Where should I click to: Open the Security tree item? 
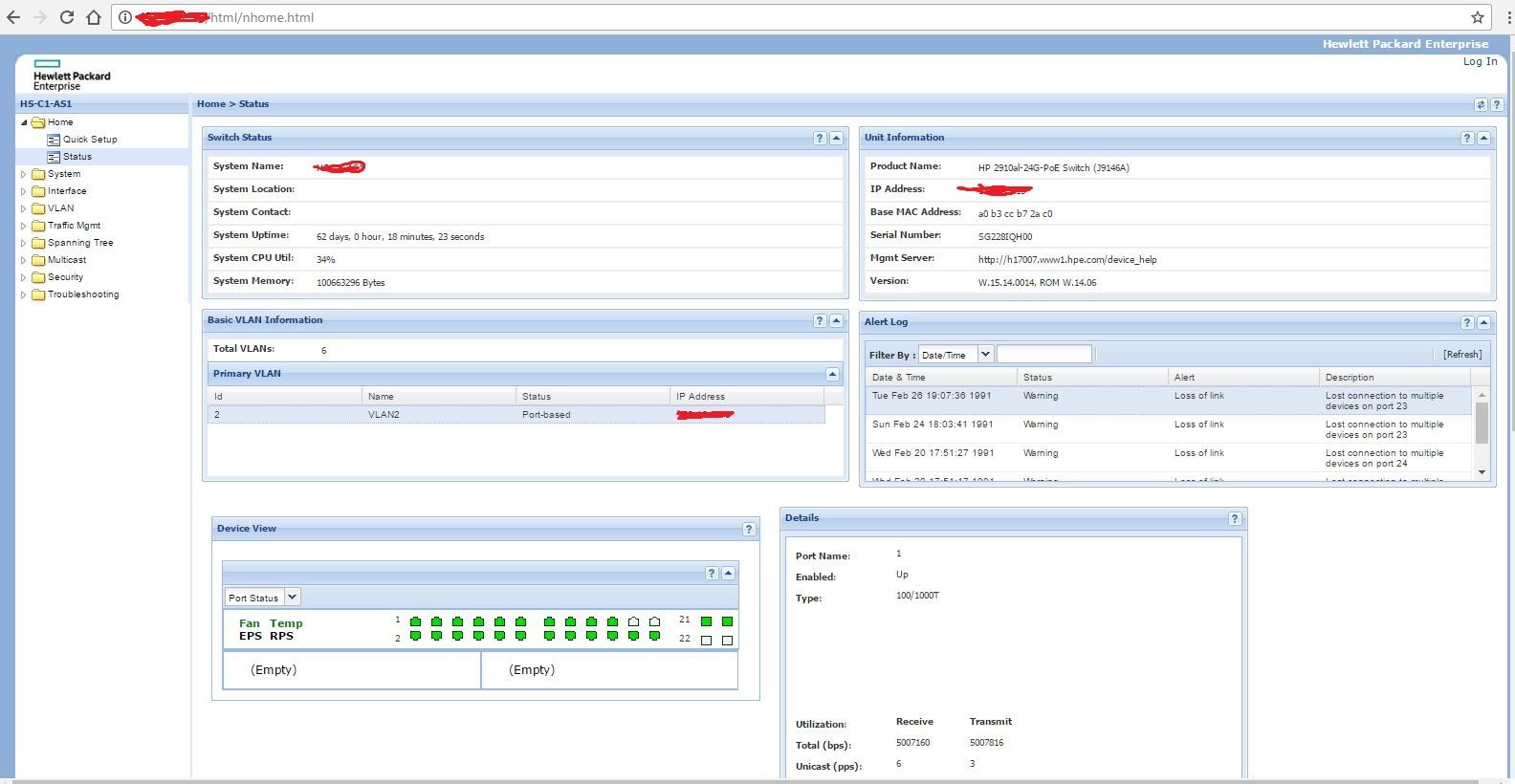pos(65,277)
